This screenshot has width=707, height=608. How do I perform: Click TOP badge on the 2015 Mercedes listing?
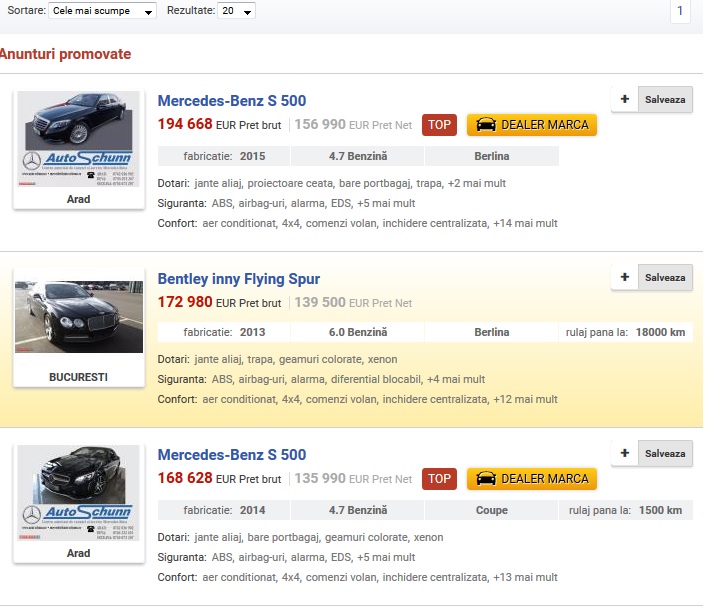point(439,125)
